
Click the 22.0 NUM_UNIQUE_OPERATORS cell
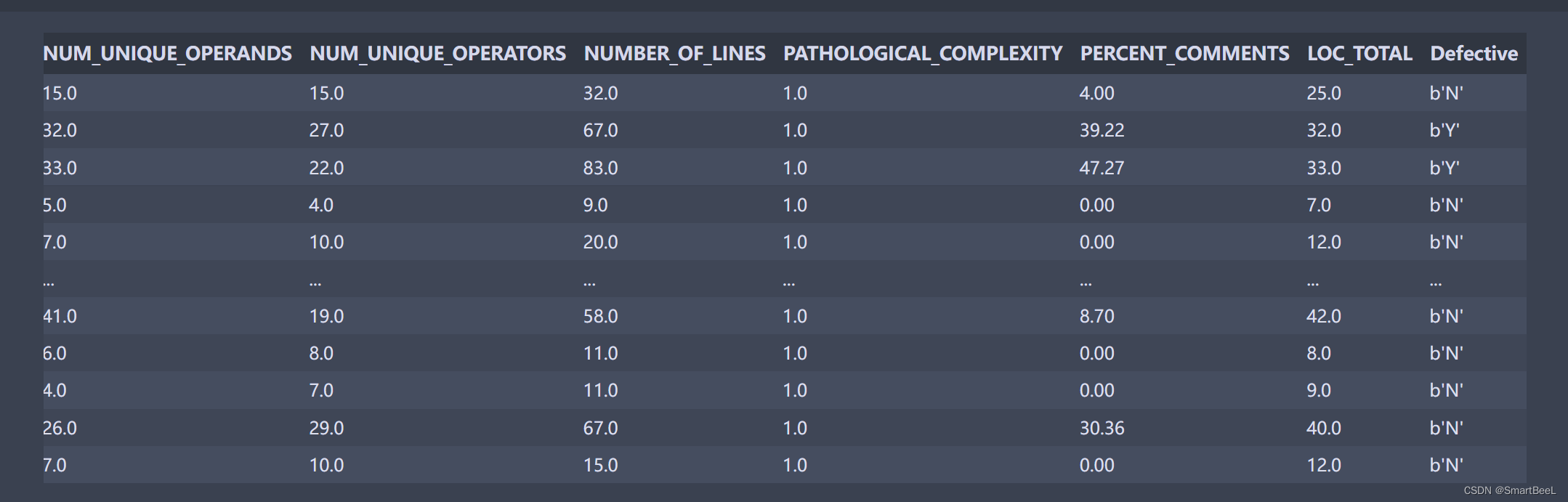click(326, 168)
